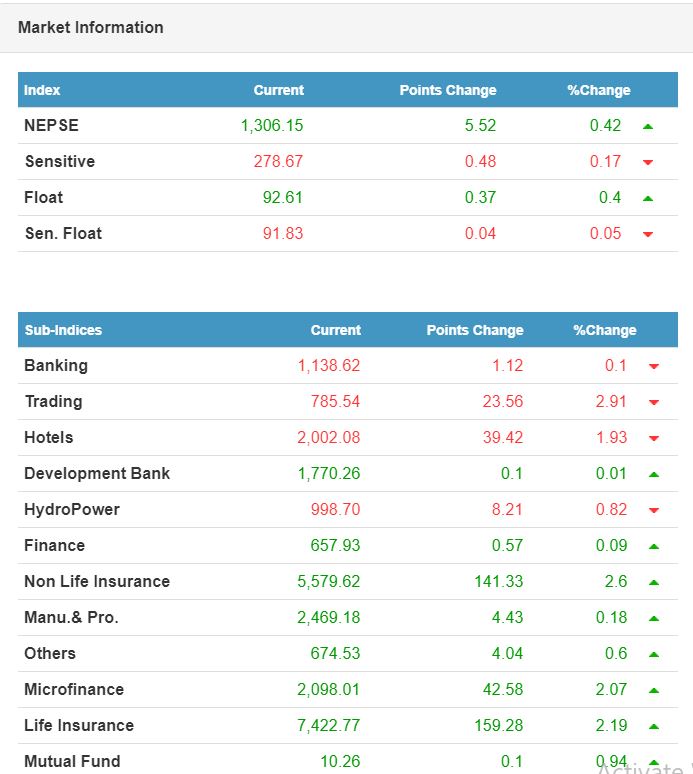Click the green up arrow for Development Bank
The height and width of the screenshot is (774, 693).
[654, 474]
